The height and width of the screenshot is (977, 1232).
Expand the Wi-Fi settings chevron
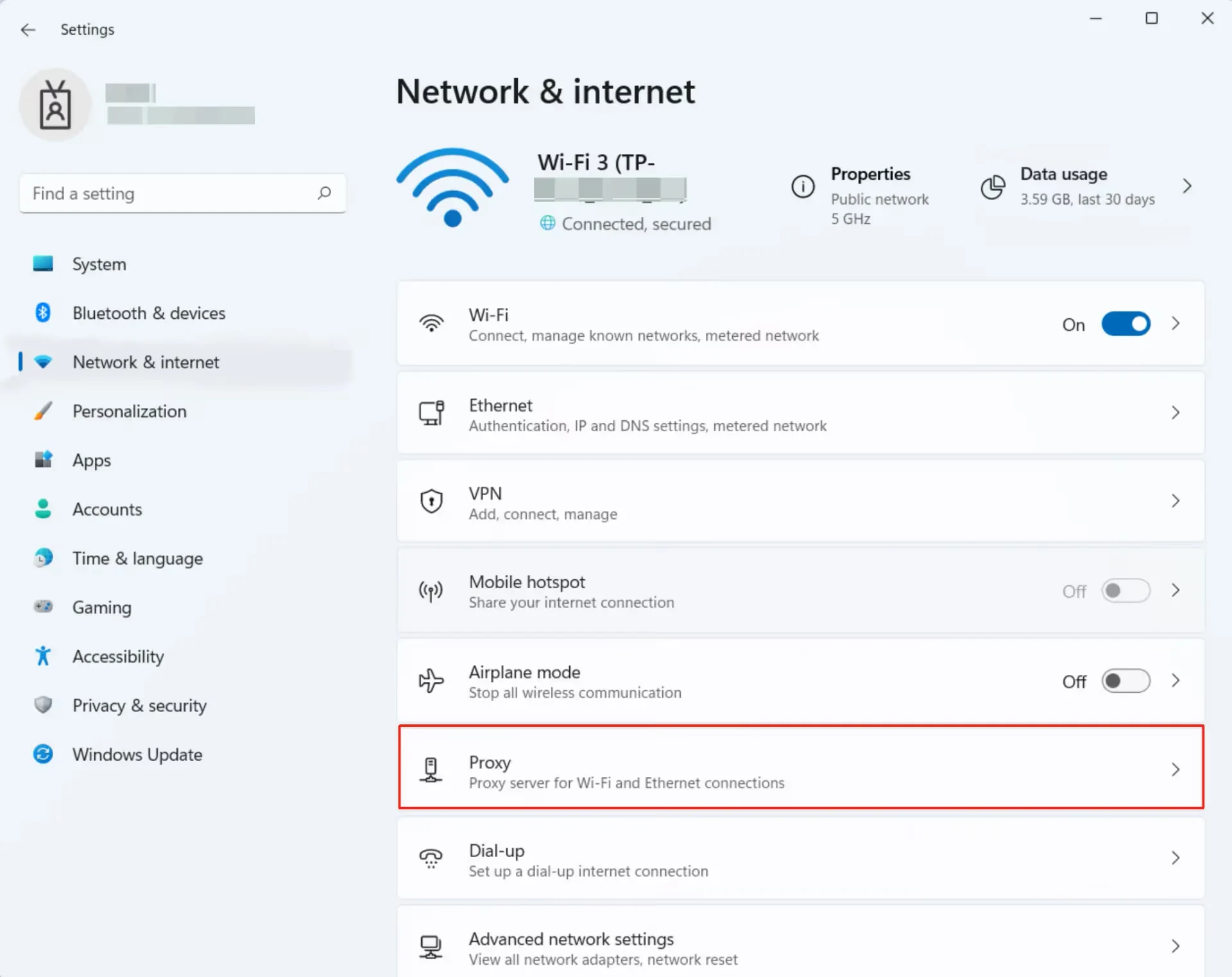[1176, 324]
